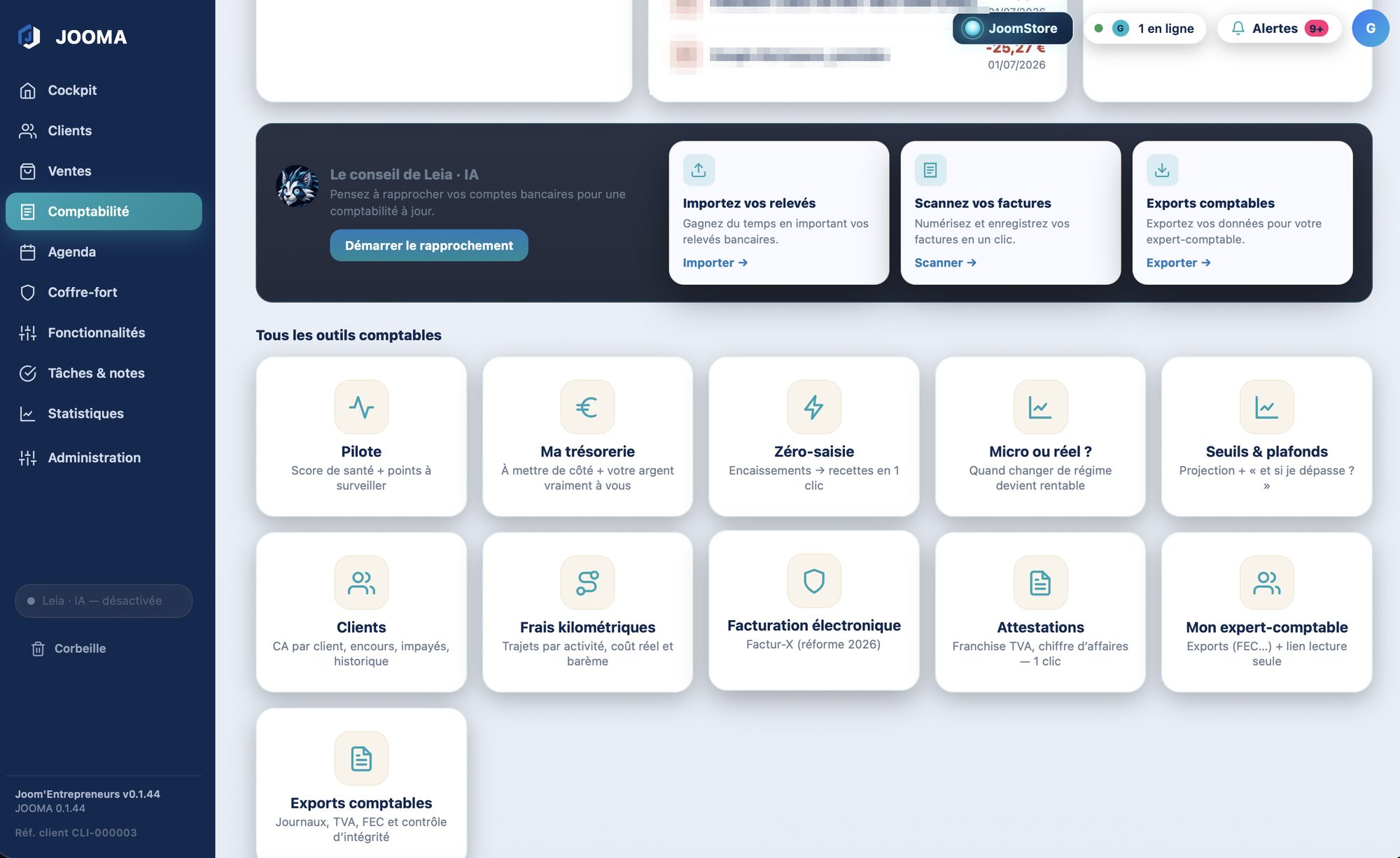This screenshot has width=1400, height=858.
Task: Click the receipt icon on Scannez vos factures
Action: [x=930, y=170]
